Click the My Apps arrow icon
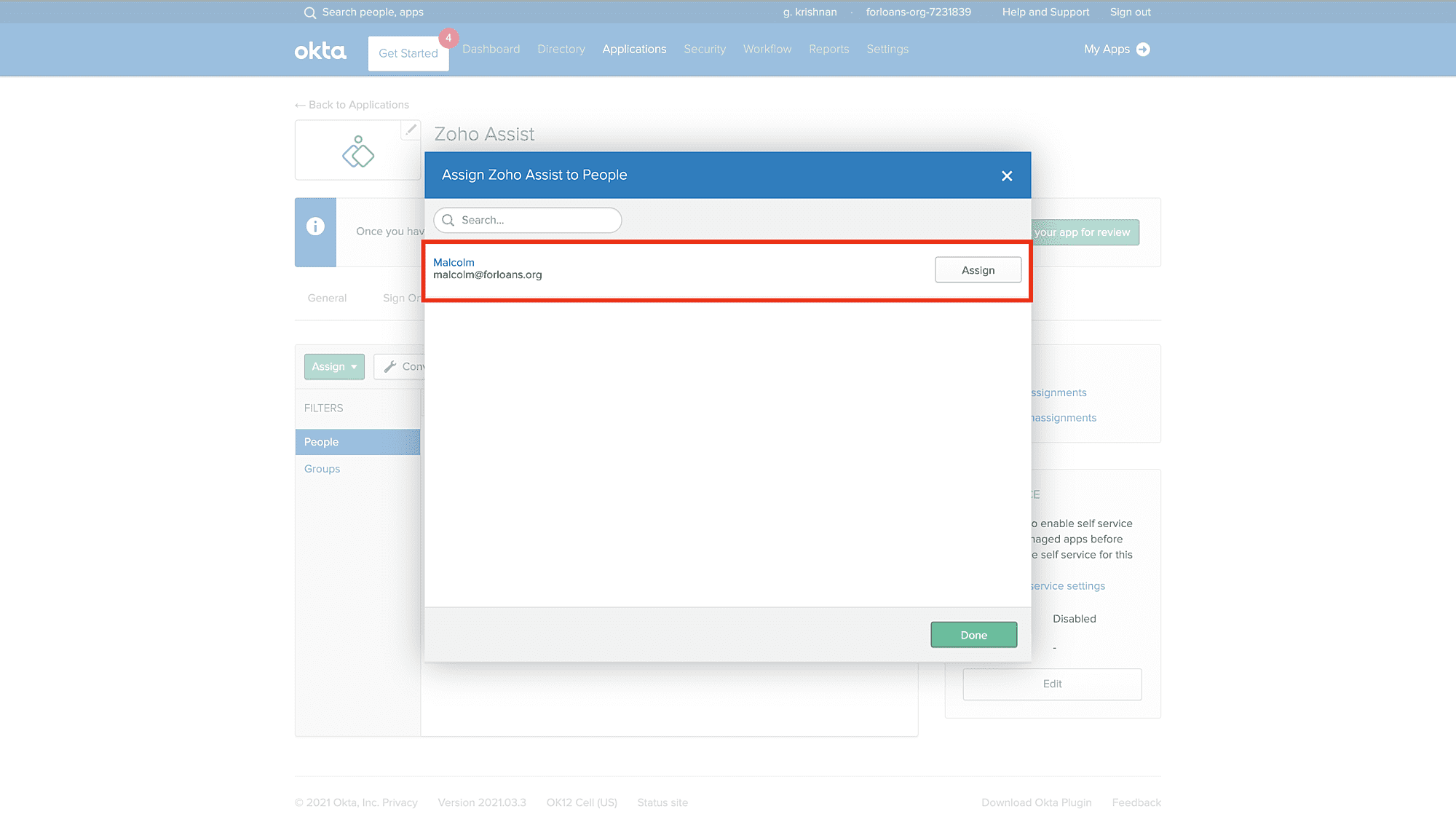The height and width of the screenshot is (814, 1456). 1143,50
